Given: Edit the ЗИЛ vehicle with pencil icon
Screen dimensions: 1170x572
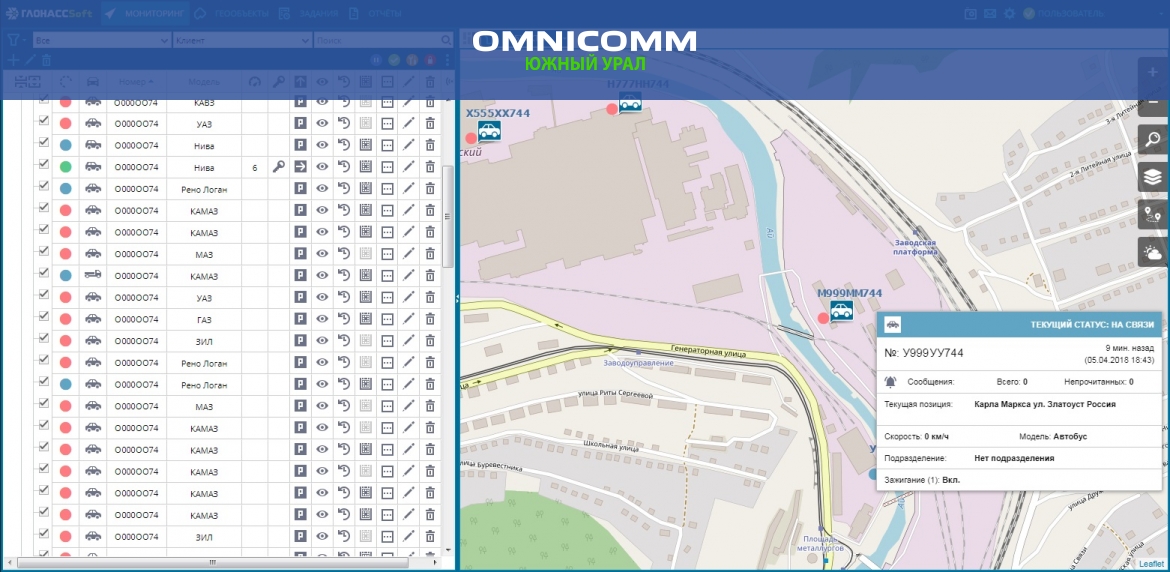Looking at the screenshot, I should tap(408, 341).
